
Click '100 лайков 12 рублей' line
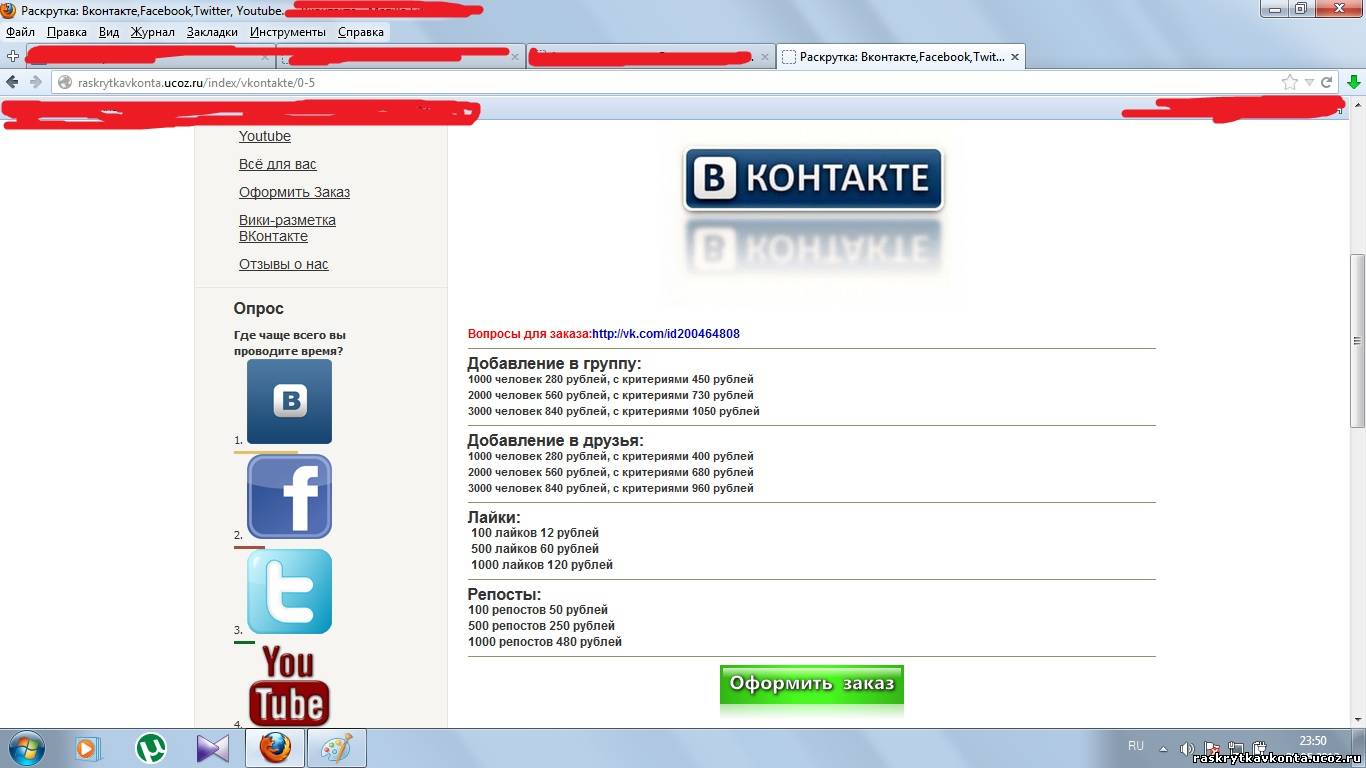click(535, 533)
